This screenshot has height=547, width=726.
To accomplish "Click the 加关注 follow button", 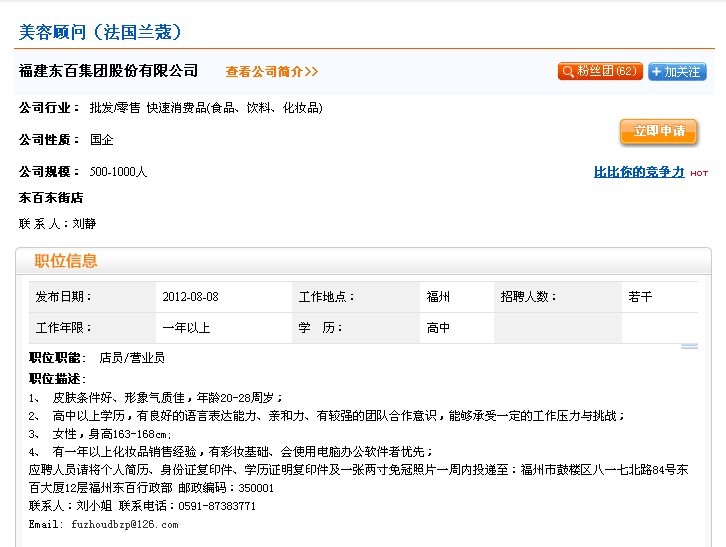I will [677, 72].
